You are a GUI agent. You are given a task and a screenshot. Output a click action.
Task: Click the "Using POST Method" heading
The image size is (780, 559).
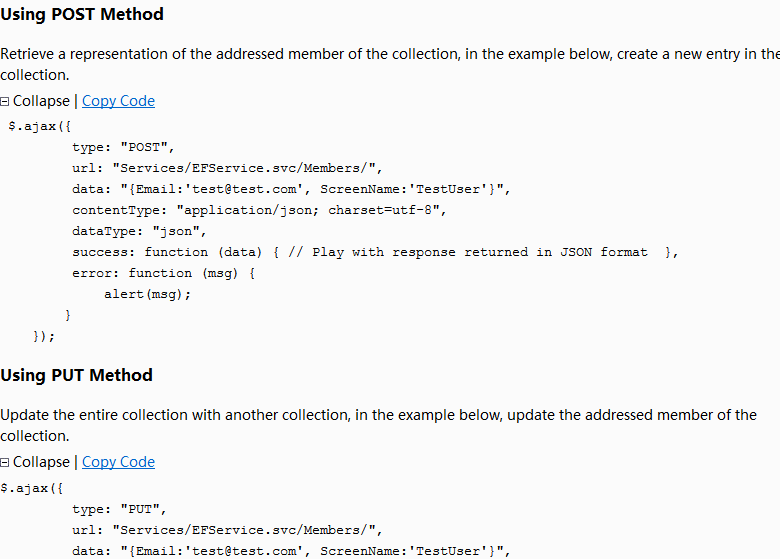coord(82,14)
